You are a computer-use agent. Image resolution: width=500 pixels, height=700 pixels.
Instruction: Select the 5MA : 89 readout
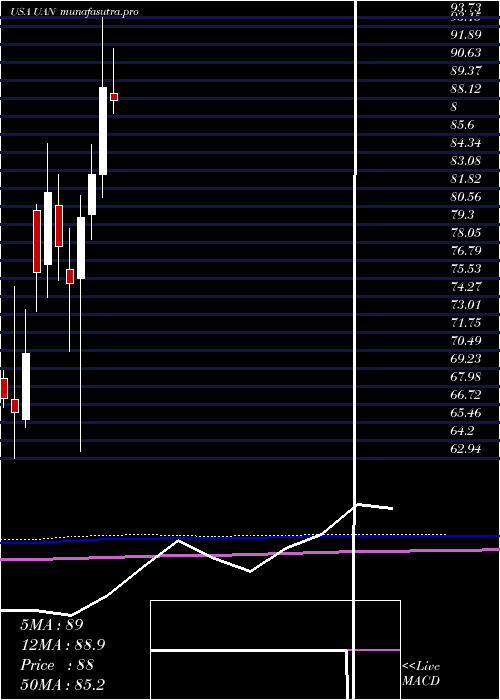coord(52,625)
